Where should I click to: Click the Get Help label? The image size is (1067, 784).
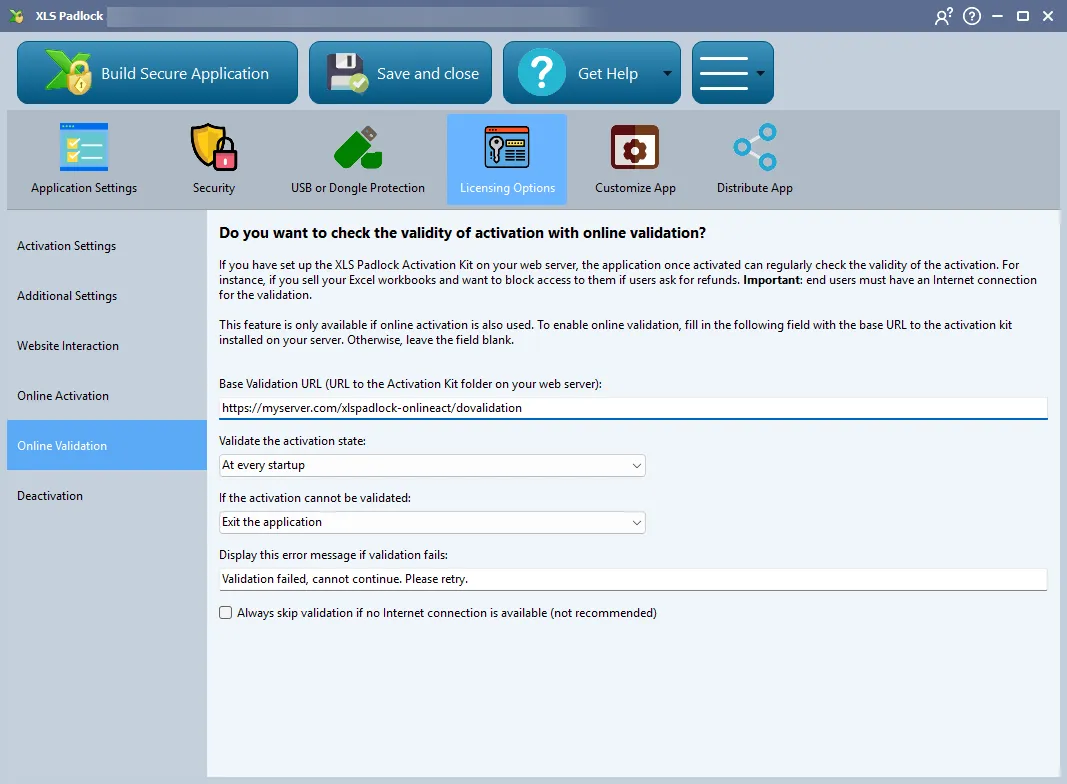[608, 74]
